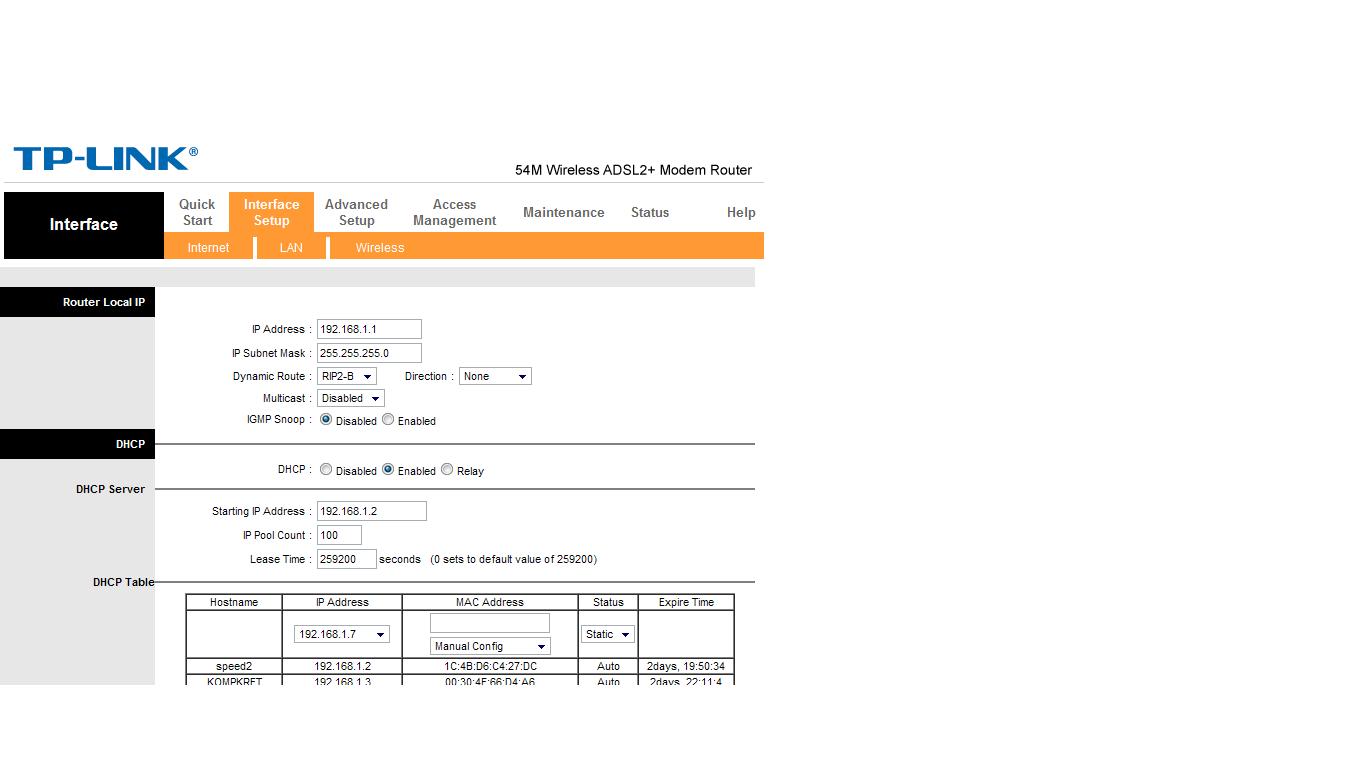Open the Interface Setup tab

pos(271,212)
